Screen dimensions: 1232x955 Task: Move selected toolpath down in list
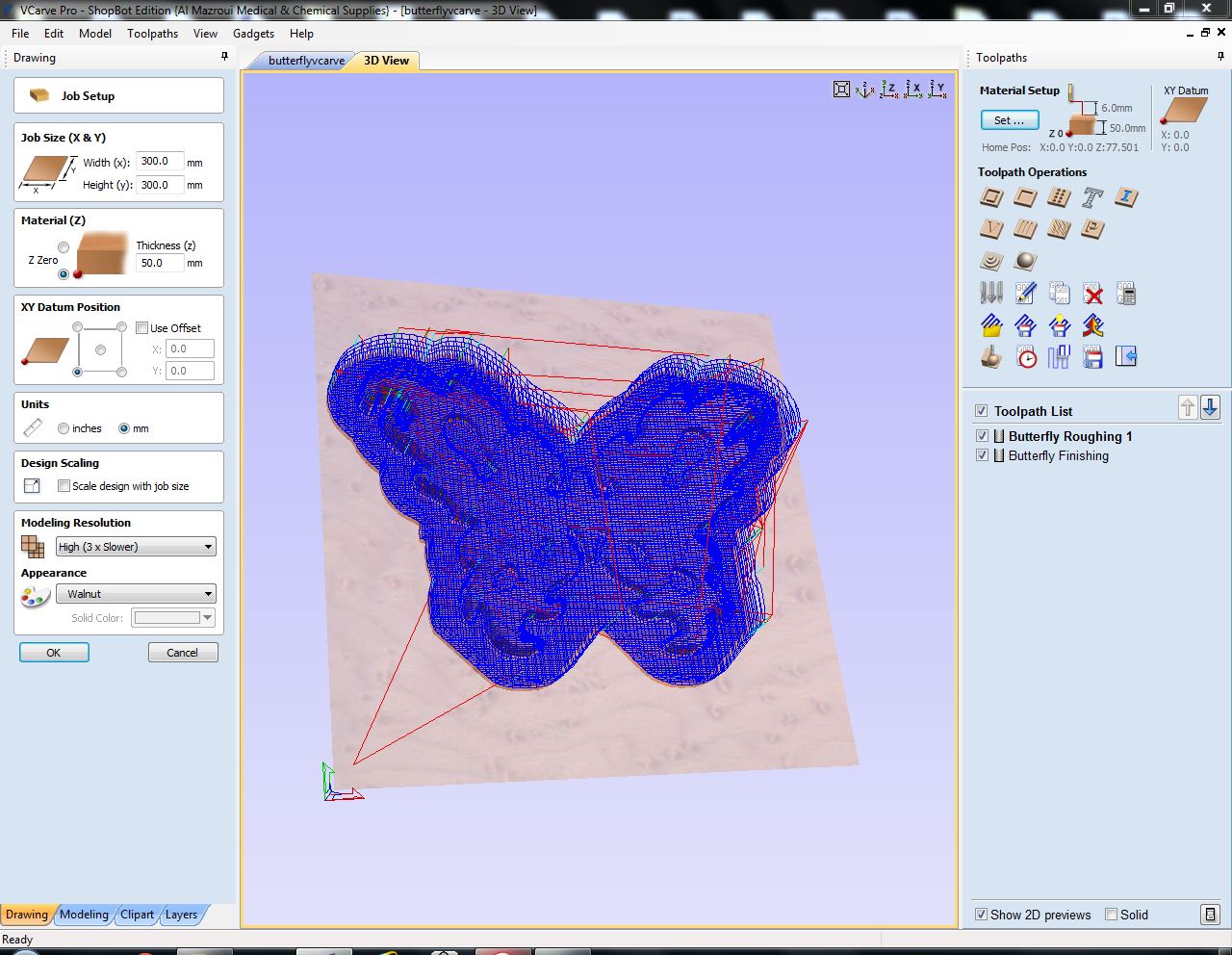tap(1210, 407)
